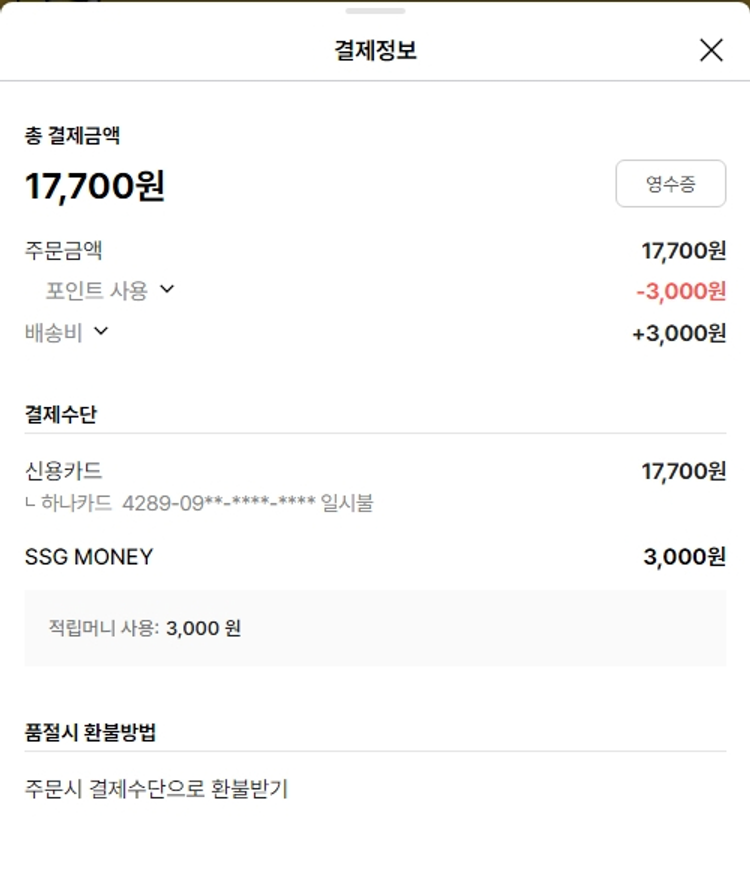Click the SSG MONEY label

[x=89, y=557]
